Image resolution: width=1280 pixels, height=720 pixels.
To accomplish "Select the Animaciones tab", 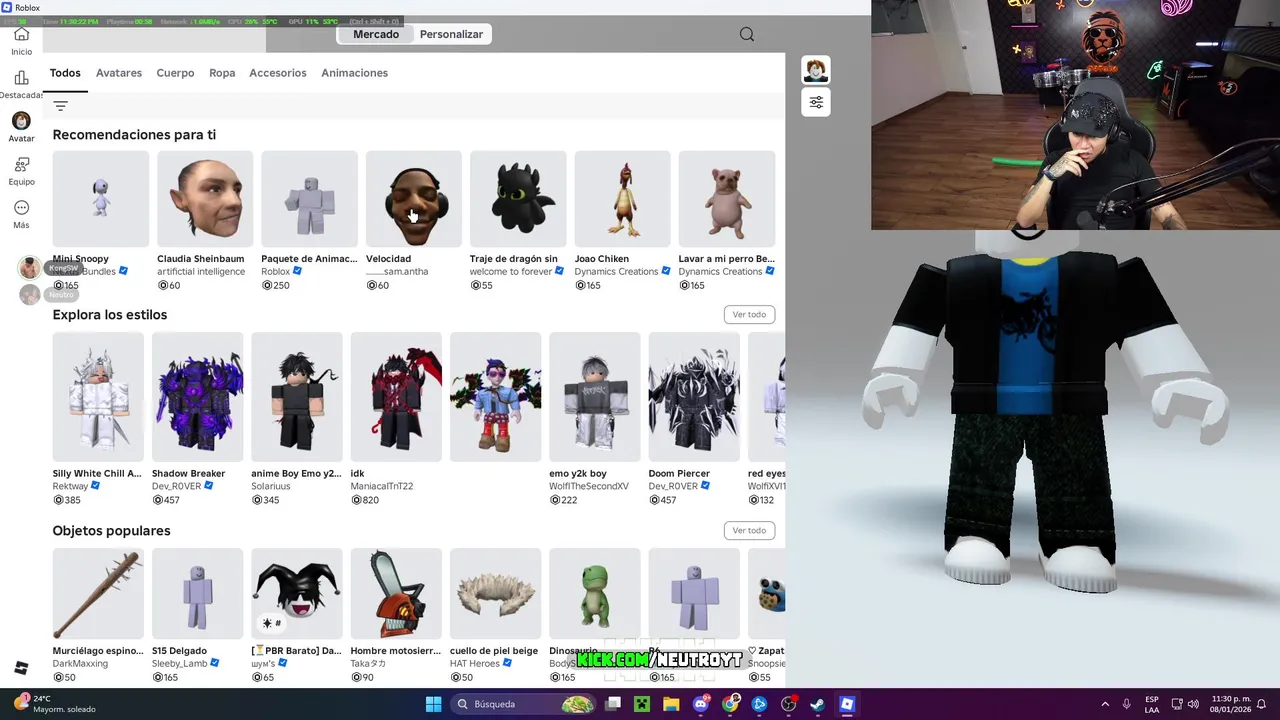I will (x=354, y=73).
